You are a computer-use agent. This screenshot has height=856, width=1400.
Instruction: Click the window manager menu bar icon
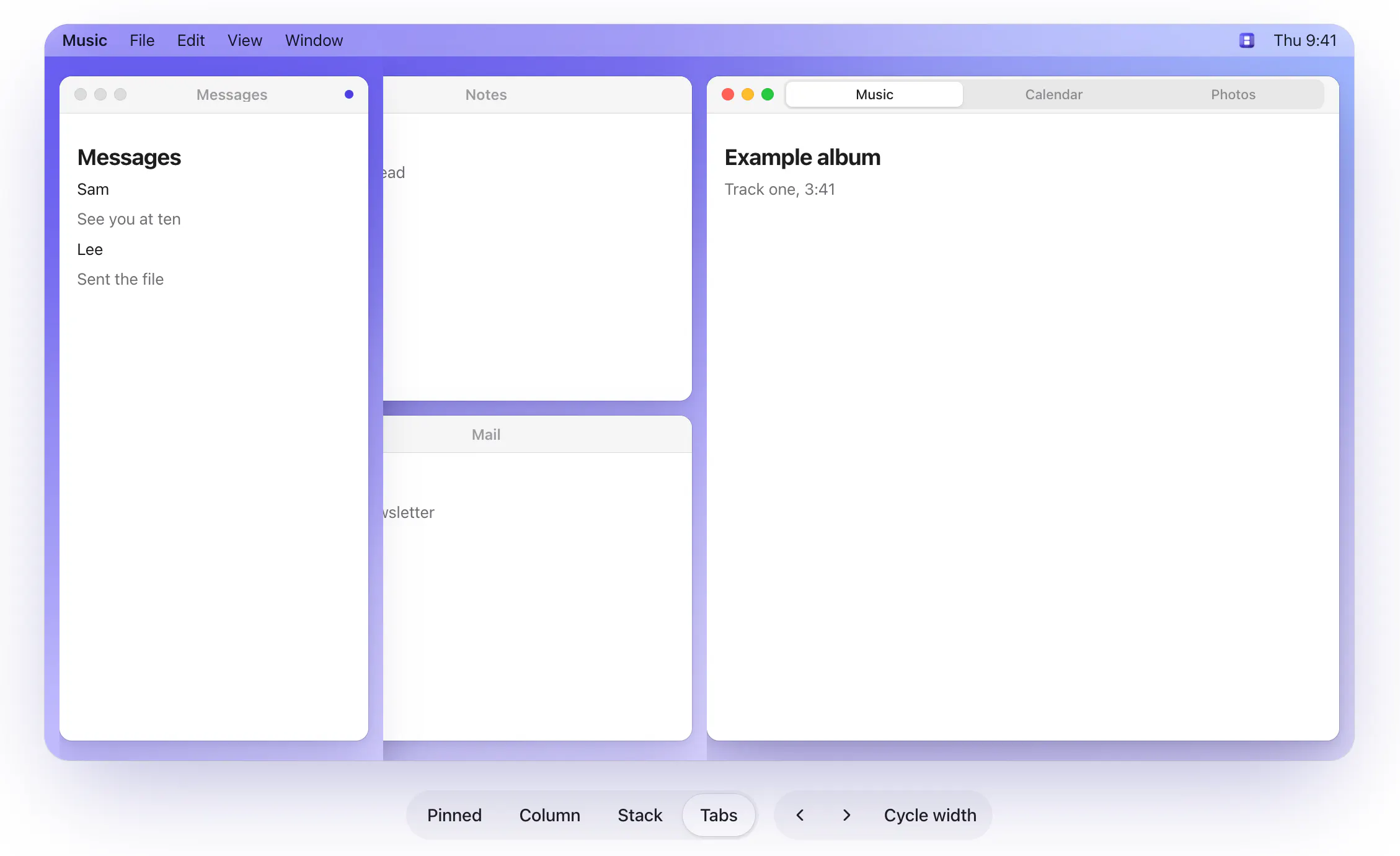click(x=1247, y=40)
